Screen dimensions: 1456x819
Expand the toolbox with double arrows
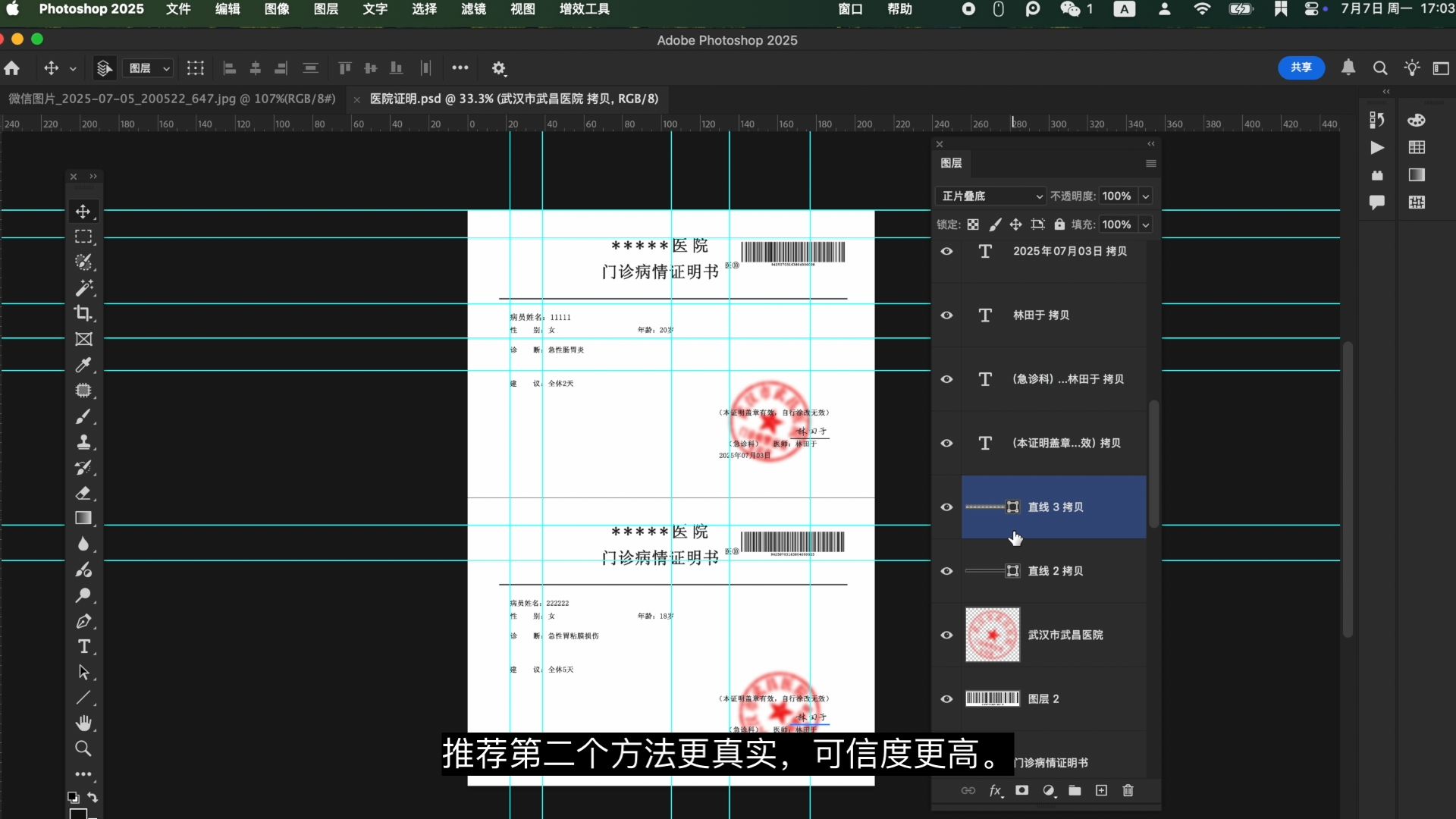(x=93, y=176)
